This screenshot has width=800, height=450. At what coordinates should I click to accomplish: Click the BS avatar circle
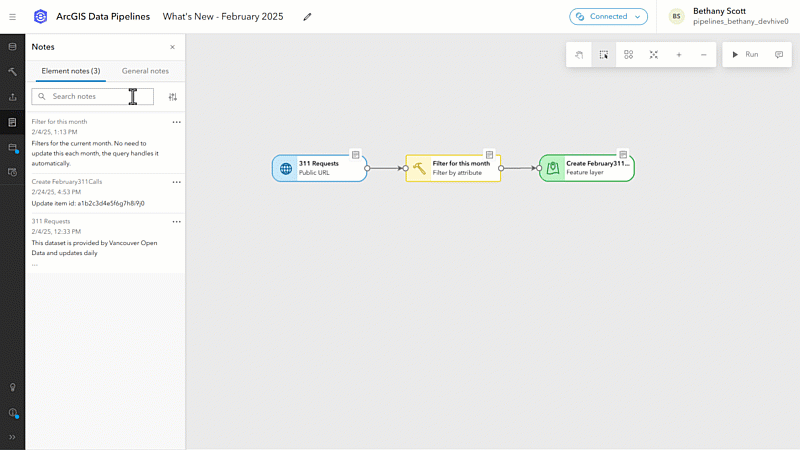point(677,16)
